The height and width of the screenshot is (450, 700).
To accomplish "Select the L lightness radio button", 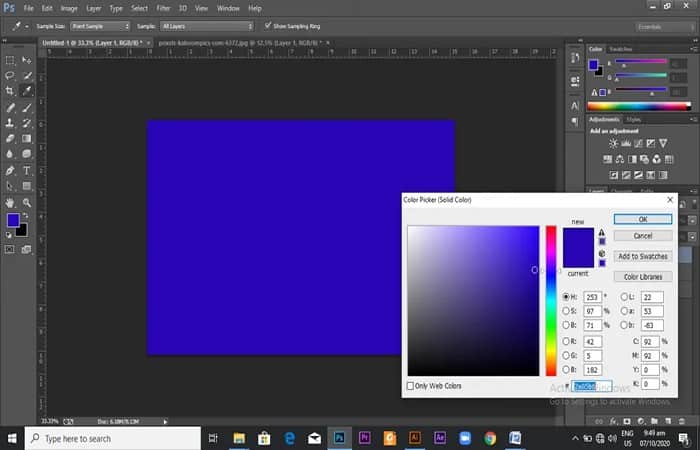I will coord(624,297).
